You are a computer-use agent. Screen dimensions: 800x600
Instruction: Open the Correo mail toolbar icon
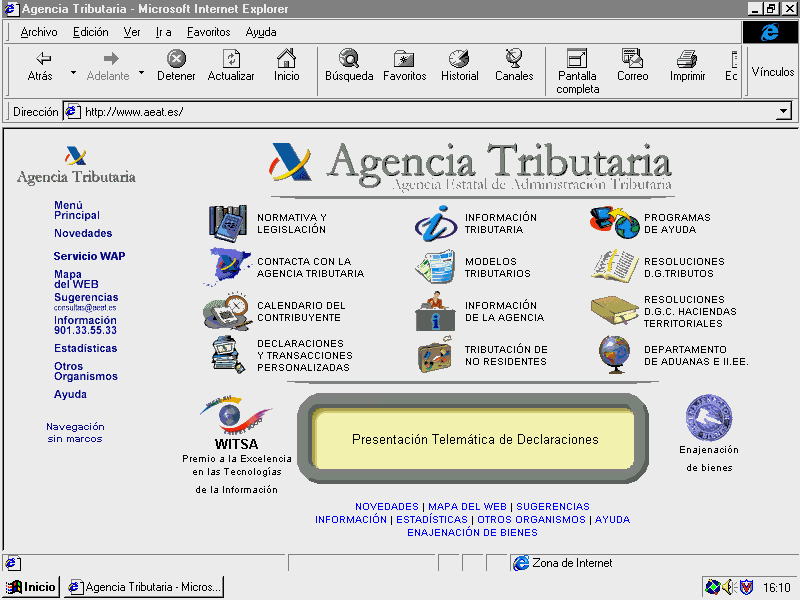pos(633,59)
